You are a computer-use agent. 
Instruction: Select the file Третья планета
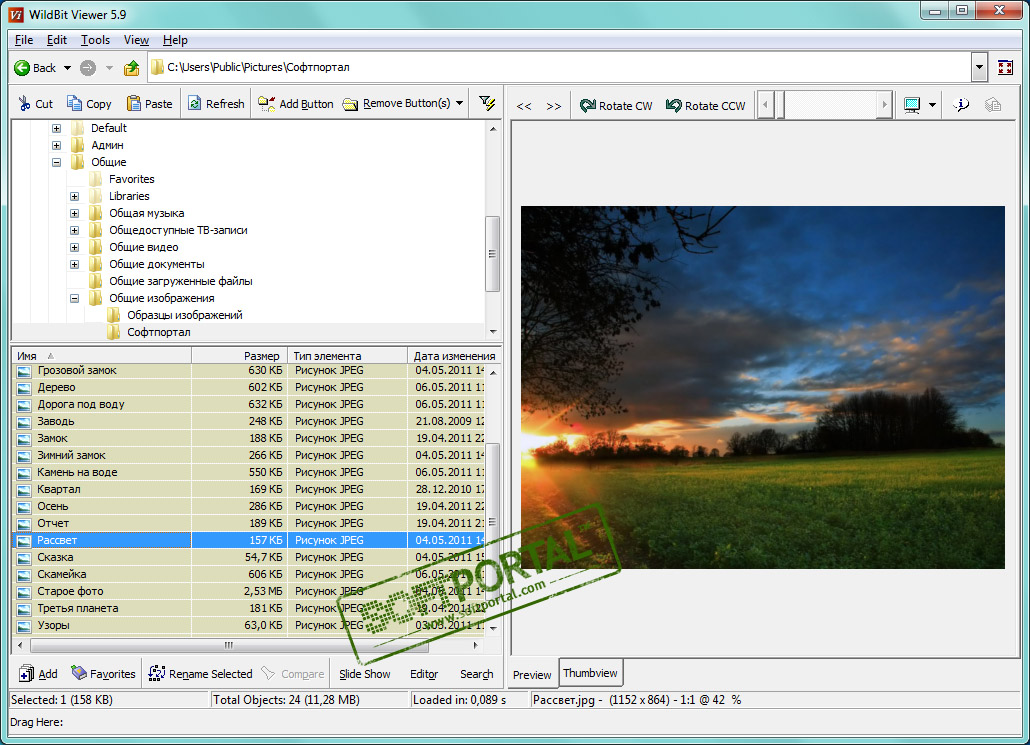pos(78,608)
